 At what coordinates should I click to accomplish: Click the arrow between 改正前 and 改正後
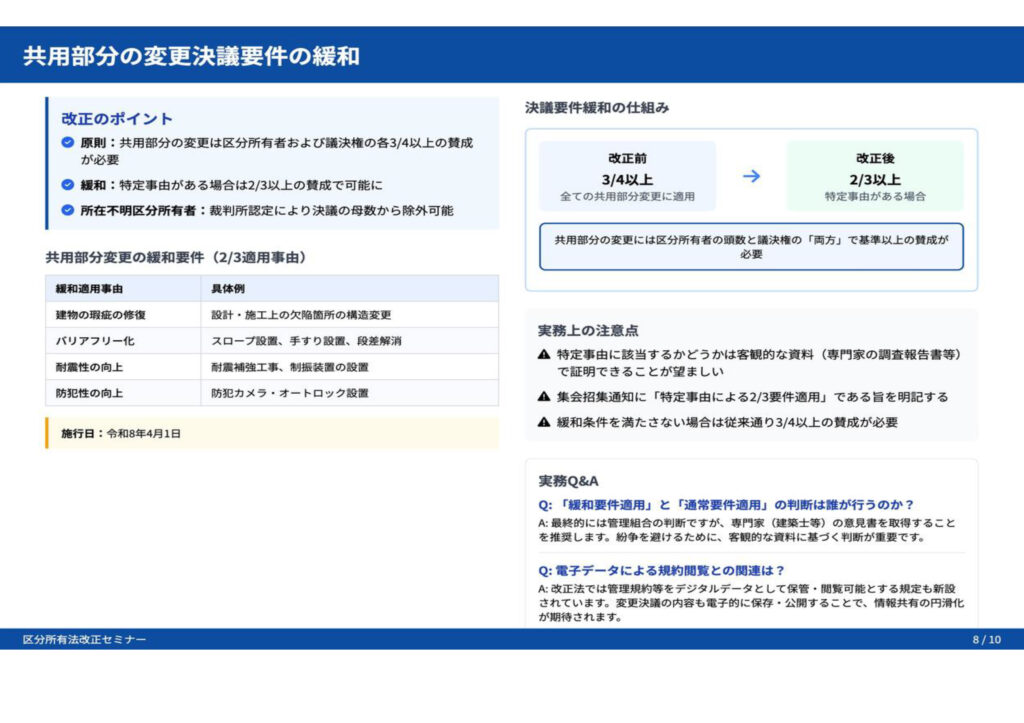[x=751, y=176]
